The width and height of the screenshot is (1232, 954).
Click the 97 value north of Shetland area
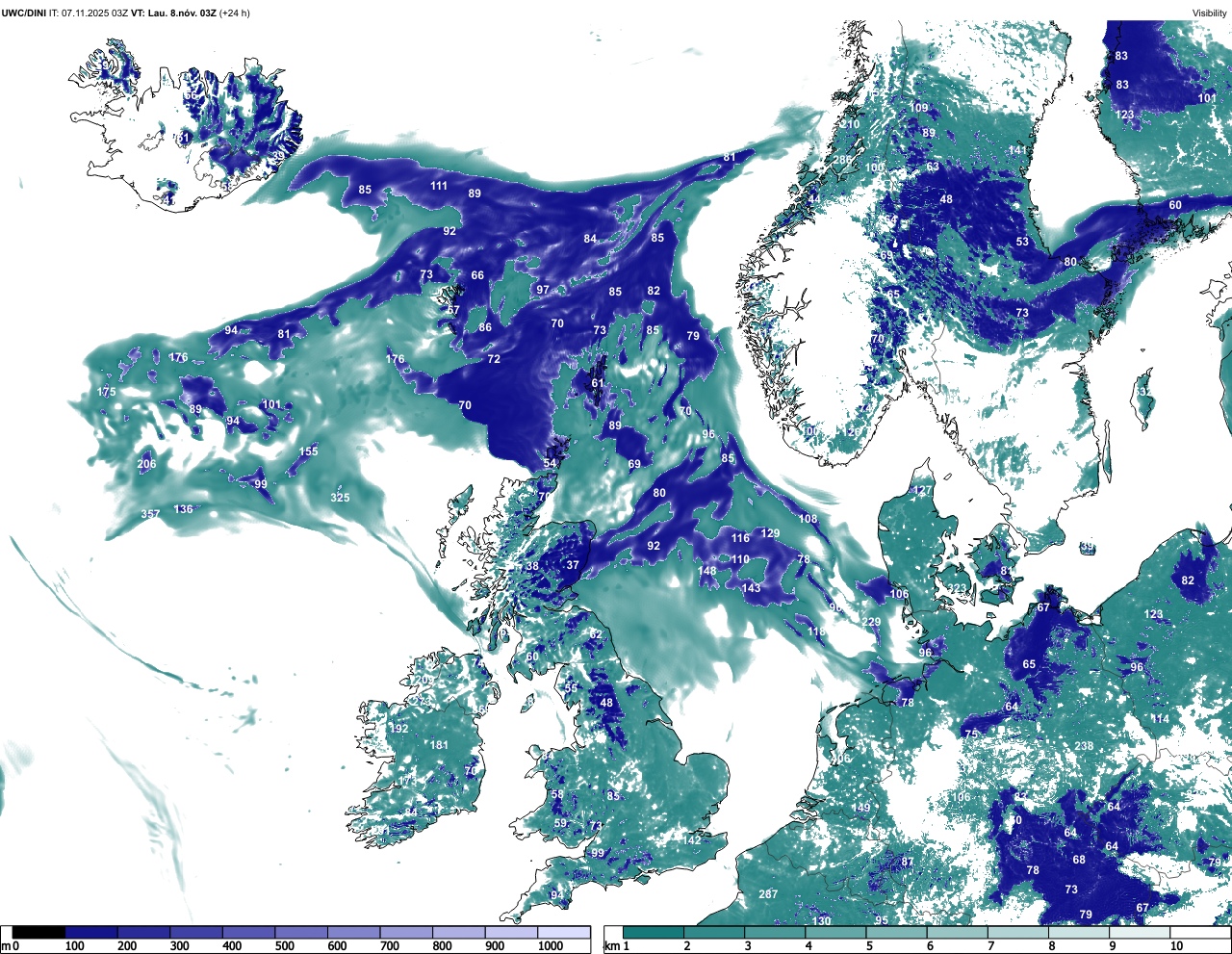(543, 290)
